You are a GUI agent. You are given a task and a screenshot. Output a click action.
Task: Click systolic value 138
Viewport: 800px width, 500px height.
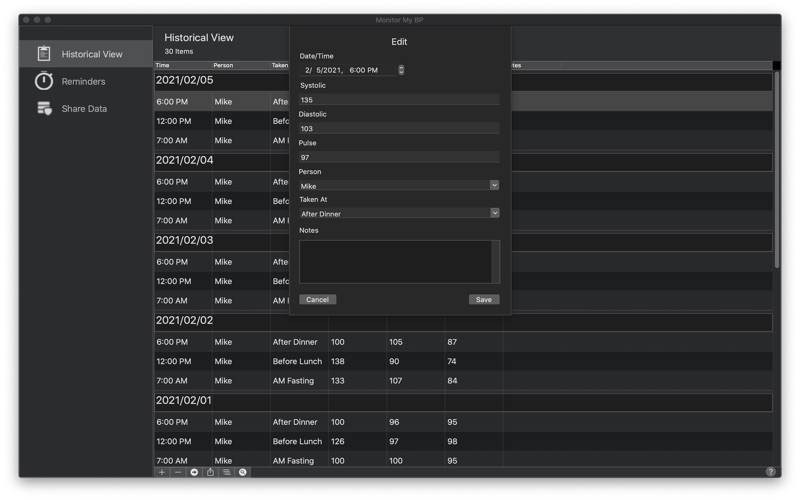[338, 361]
